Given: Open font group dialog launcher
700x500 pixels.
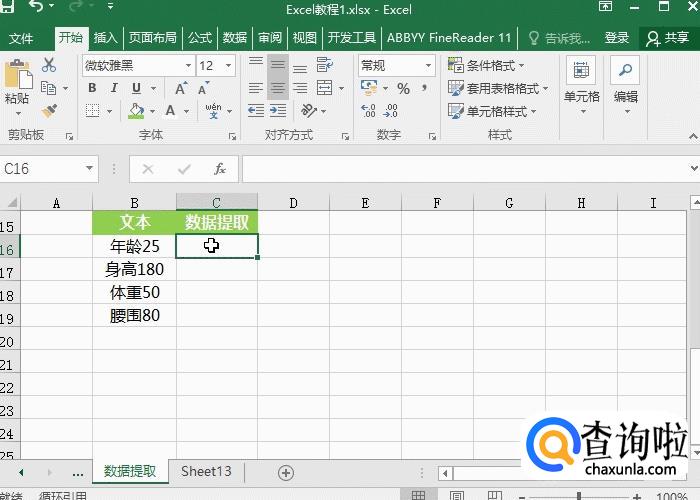Looking at the screenshot, I should (233, 137).
